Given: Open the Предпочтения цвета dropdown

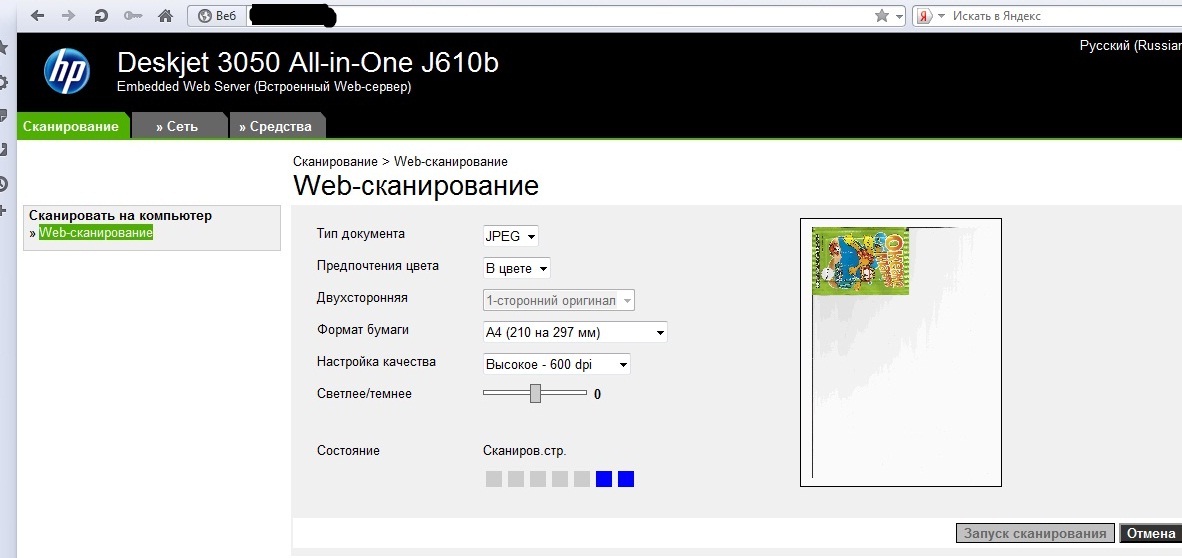Looking at the screenshot, I should click(516, 268).
